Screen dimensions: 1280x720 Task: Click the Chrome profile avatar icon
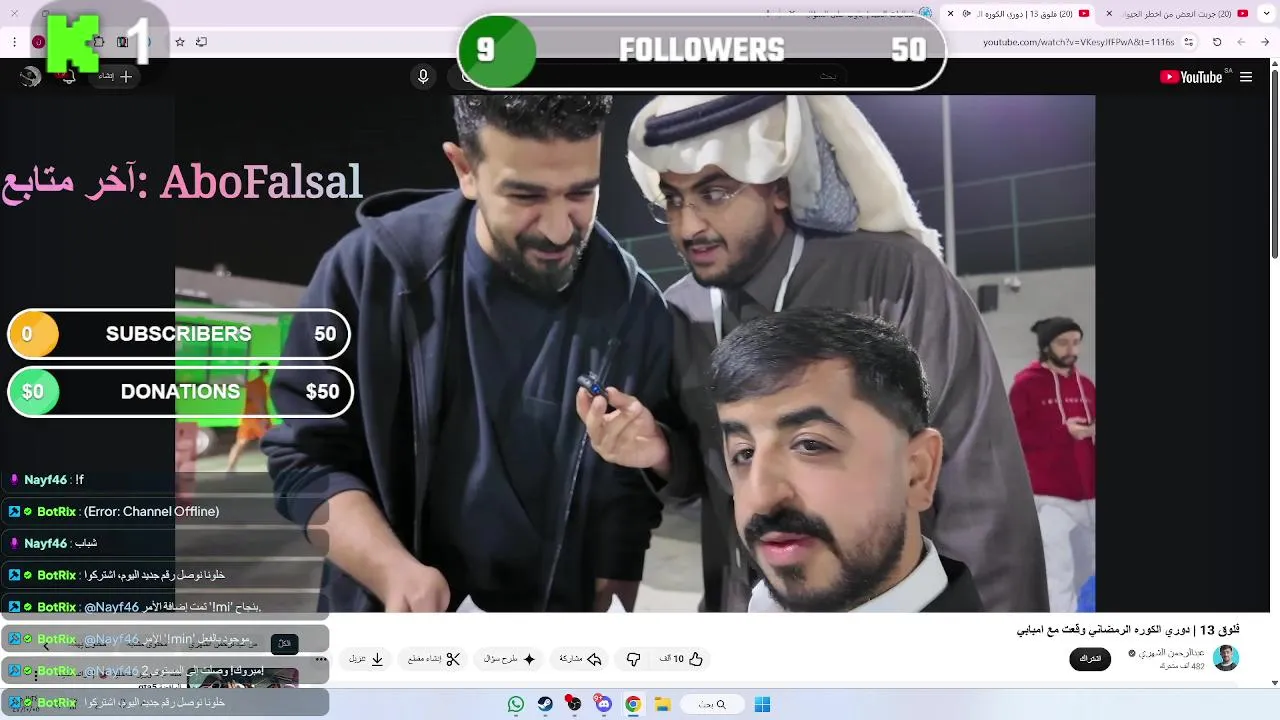(38, 42)
